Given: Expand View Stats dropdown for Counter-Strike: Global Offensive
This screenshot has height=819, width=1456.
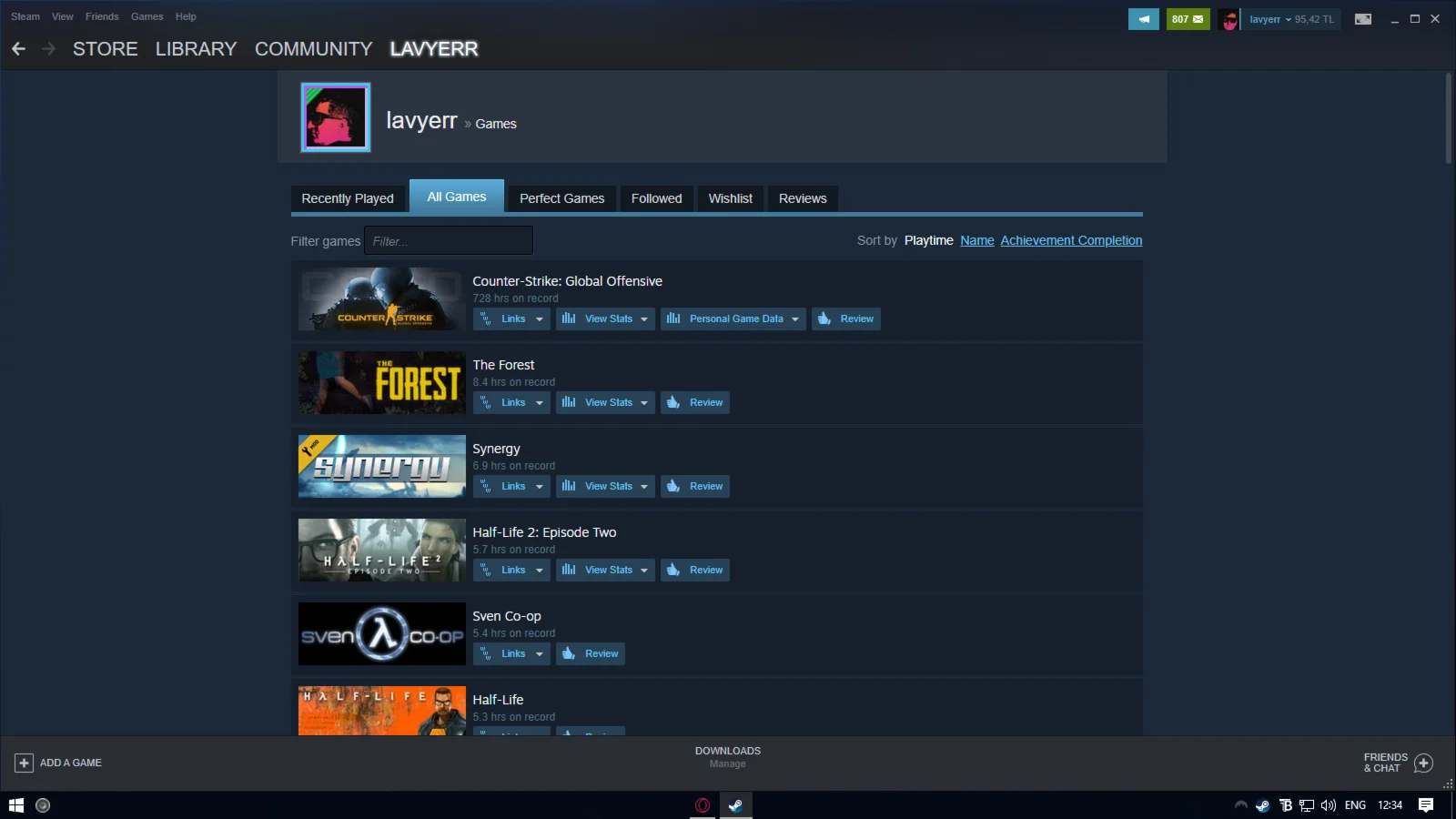Looking at the screenshot, I should click(605, 318).
